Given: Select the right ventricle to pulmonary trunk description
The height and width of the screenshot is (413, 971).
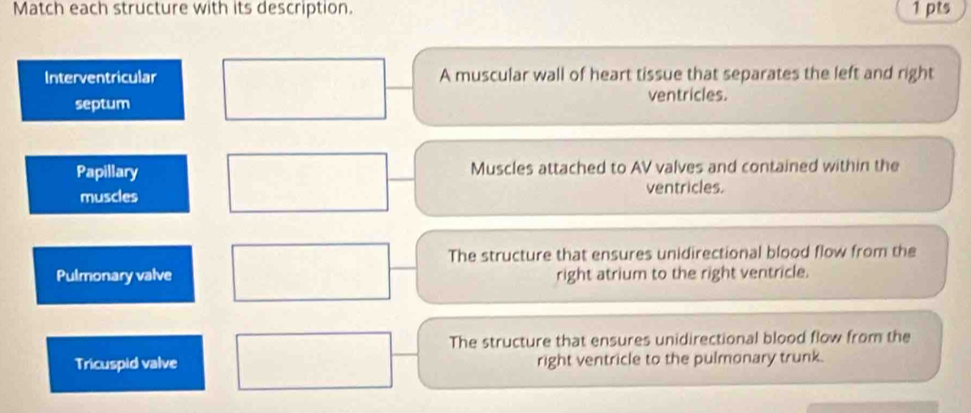Looking at the screenshot, I should pos(680,350).
